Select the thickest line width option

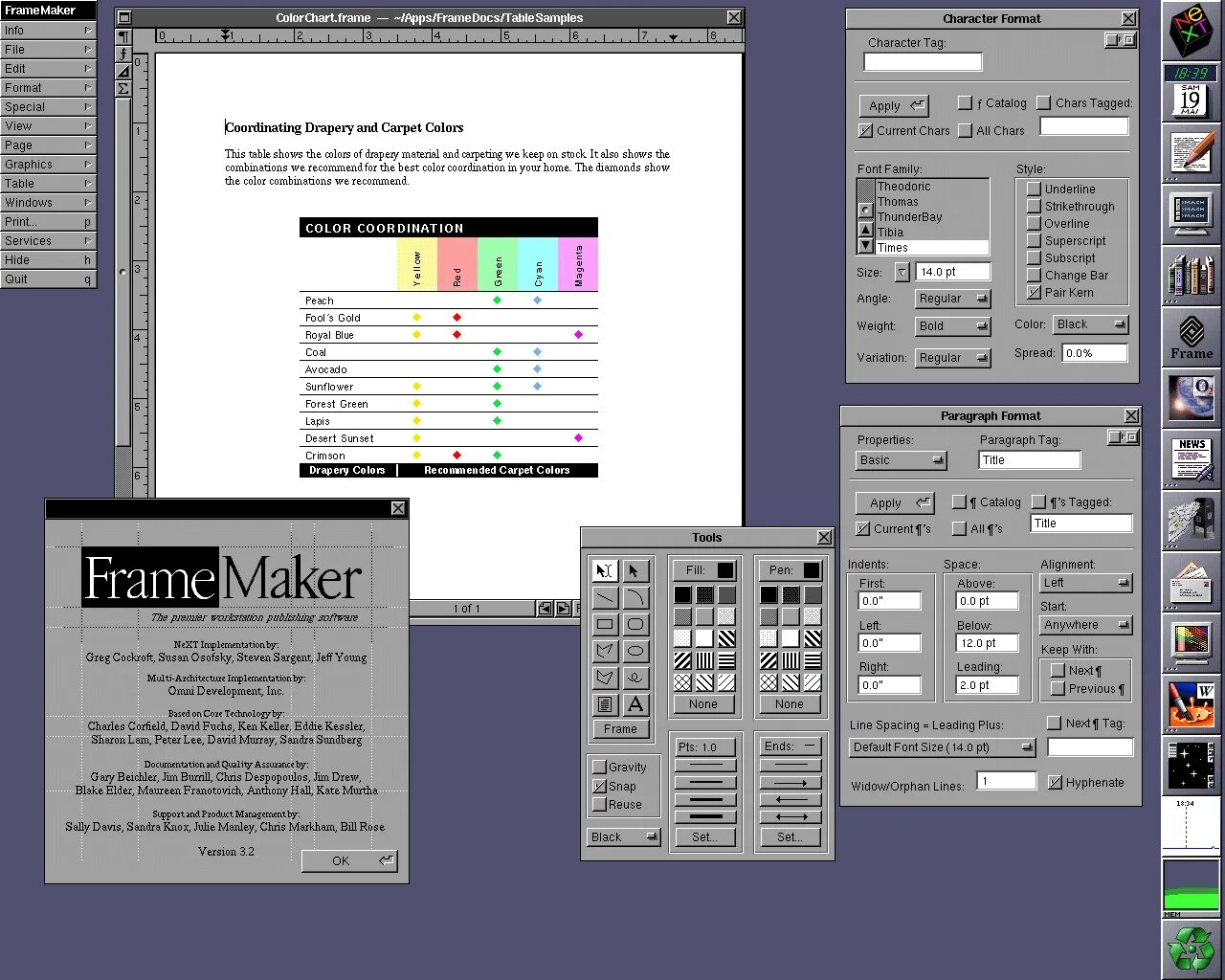click(x=705, y=816)
